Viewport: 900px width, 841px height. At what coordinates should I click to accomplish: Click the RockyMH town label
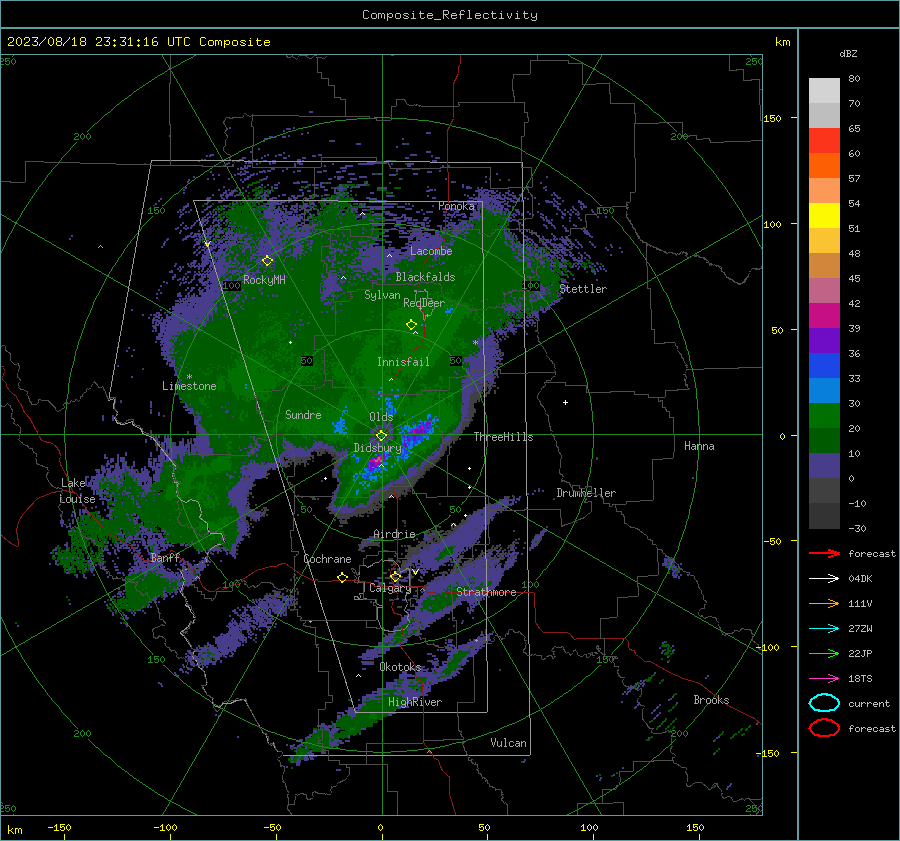tap(264, 280)
